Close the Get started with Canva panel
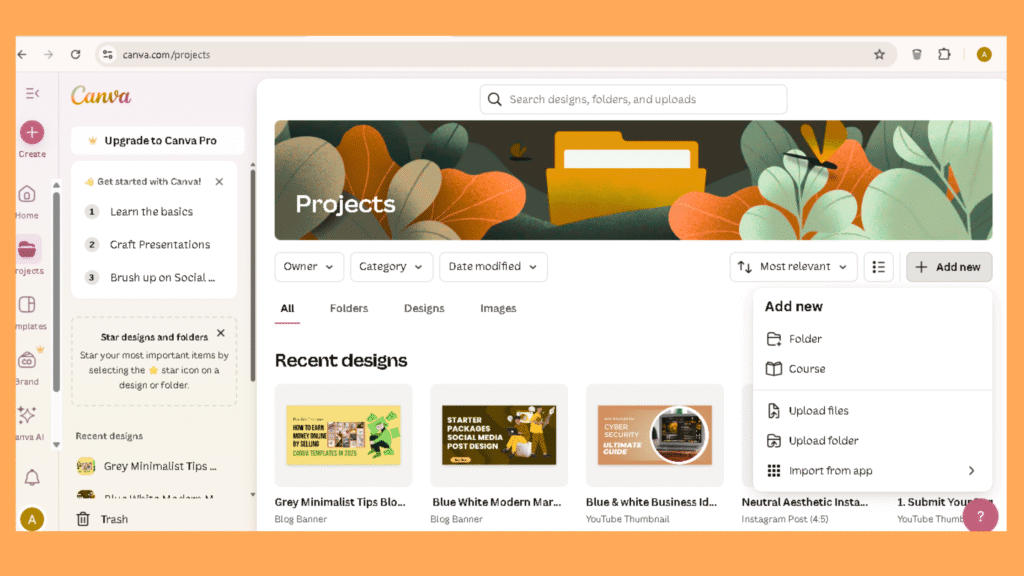This screenshot has width=1024, height=576. coord(219,182)
